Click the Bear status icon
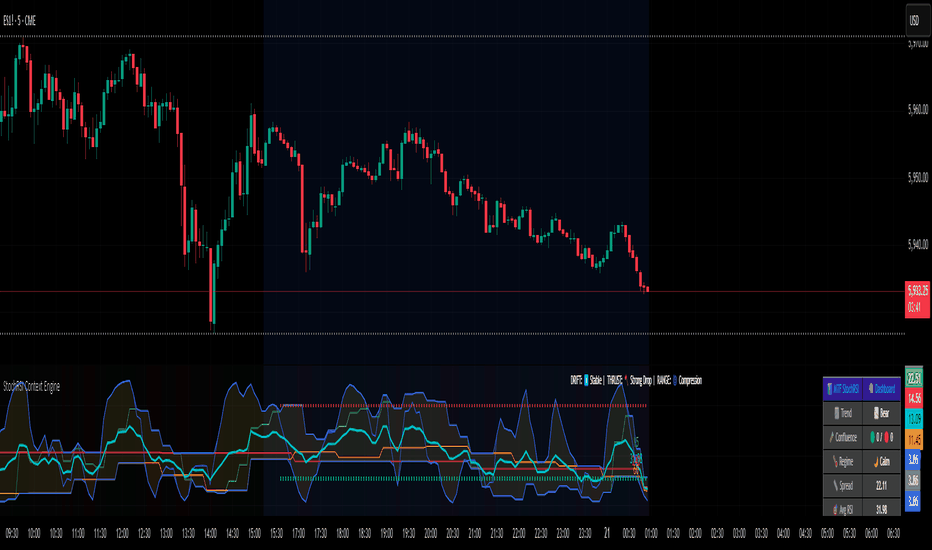Screen dimensions: 932x550 pos(876,413)
